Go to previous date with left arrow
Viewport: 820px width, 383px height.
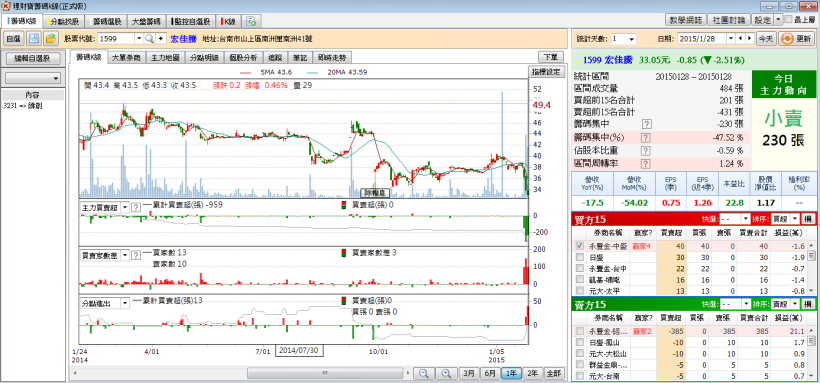click(741, 39)
